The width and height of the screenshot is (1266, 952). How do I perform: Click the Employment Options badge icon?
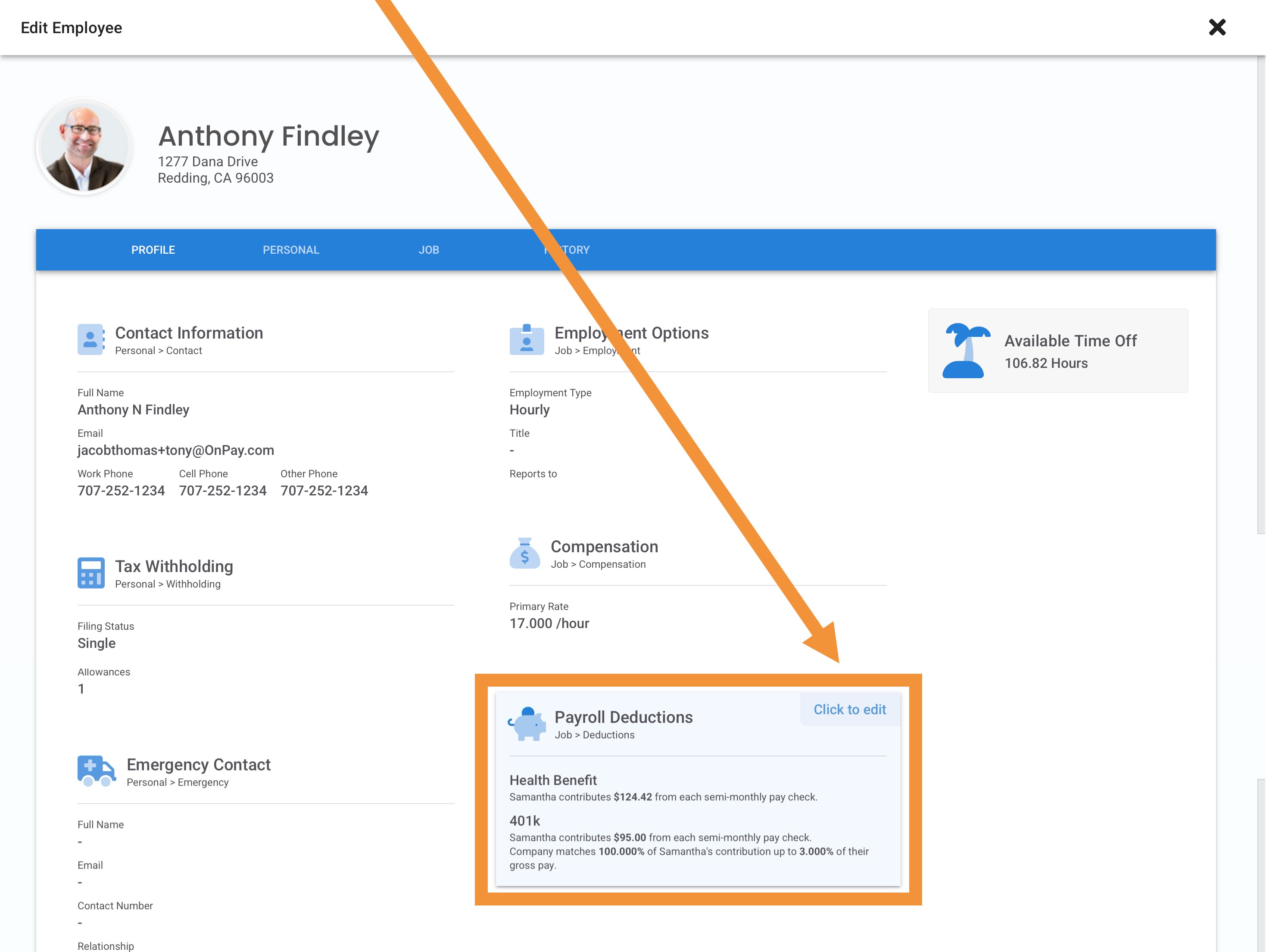coord(527,339)
